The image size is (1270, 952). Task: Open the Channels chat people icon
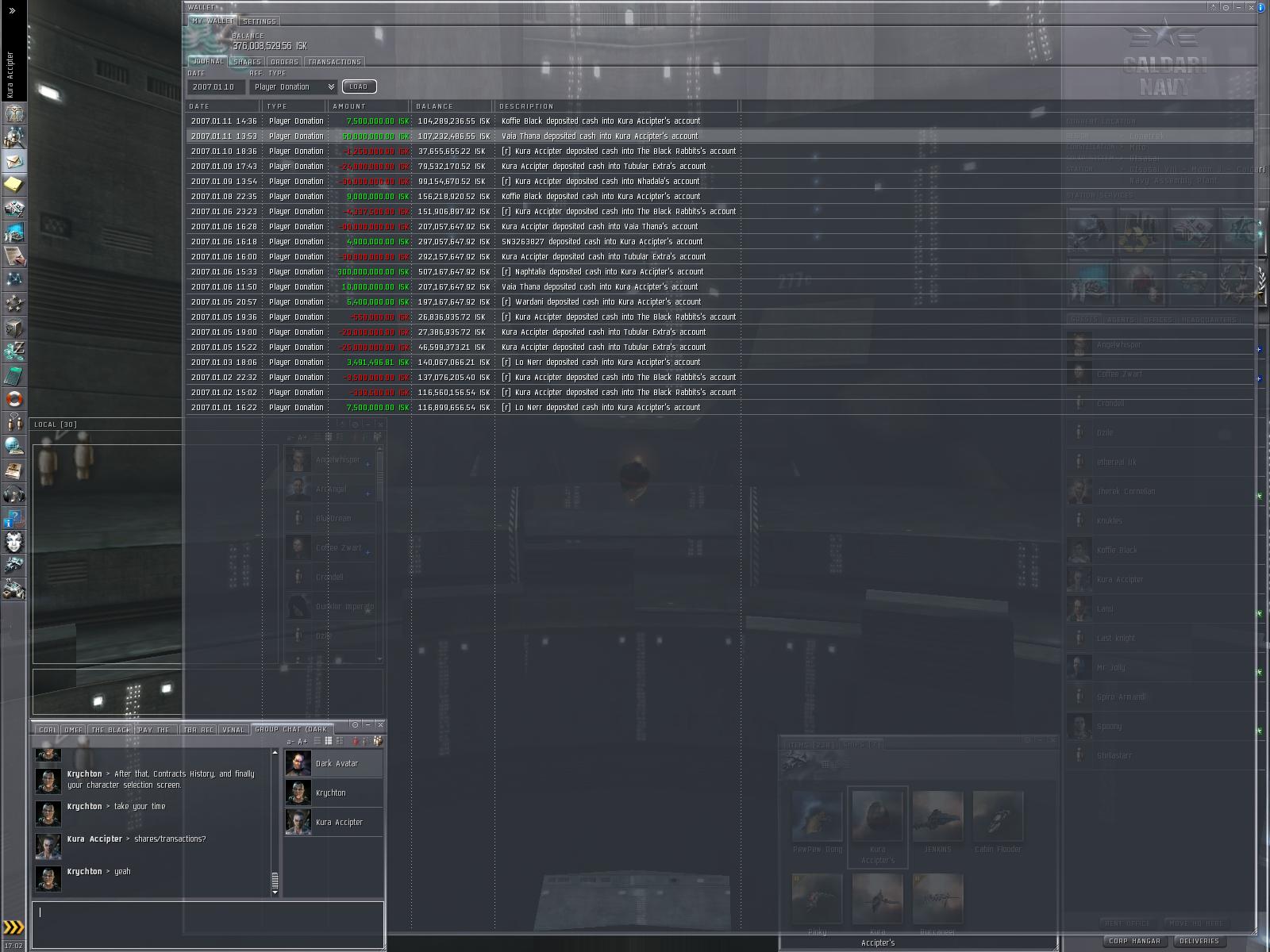coord(13,422)
